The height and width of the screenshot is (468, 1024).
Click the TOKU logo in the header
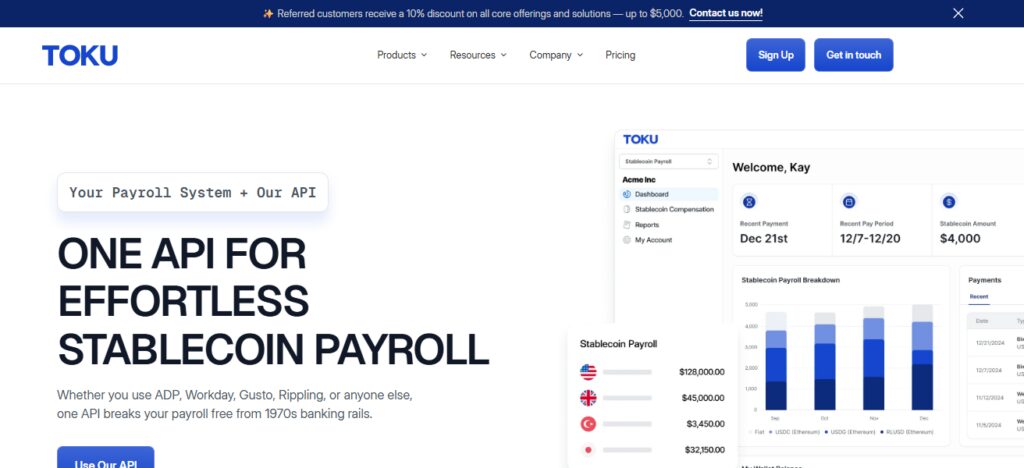click(x=80, y=55)
